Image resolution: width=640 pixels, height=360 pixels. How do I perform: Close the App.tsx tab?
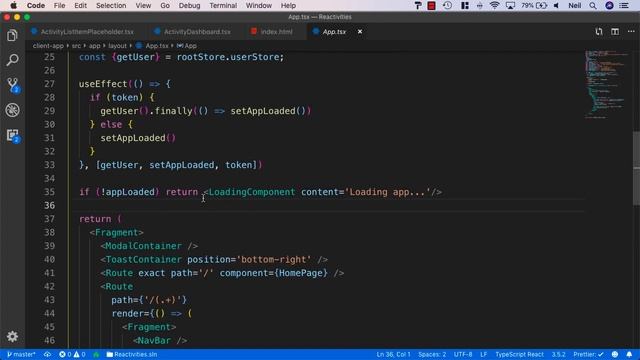360,31
